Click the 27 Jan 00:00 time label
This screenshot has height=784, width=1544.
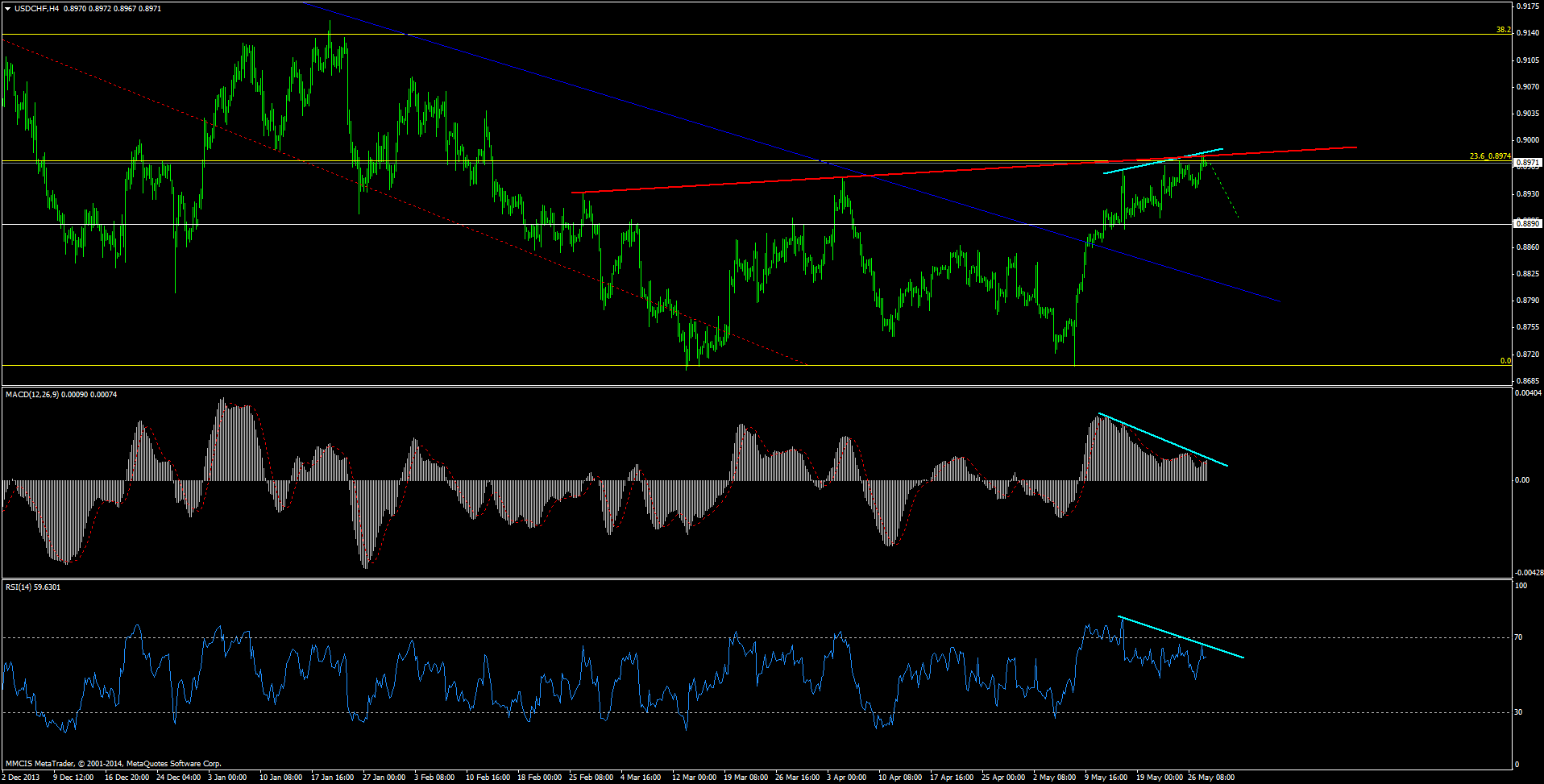[384, 778]
